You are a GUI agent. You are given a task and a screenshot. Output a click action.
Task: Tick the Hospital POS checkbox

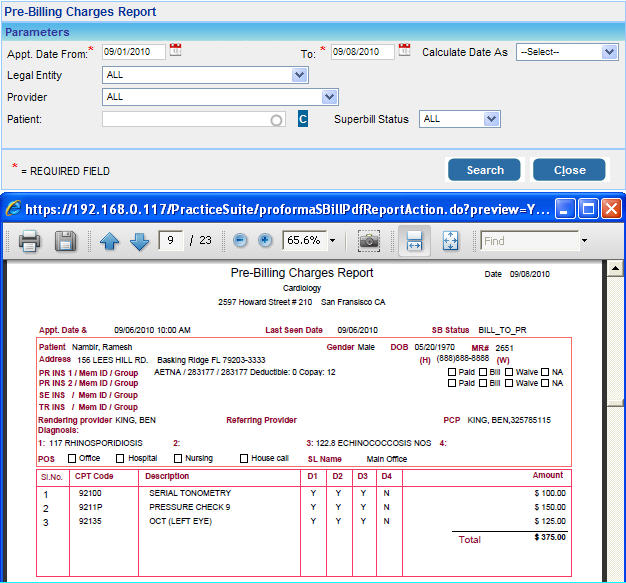[120, 458]
